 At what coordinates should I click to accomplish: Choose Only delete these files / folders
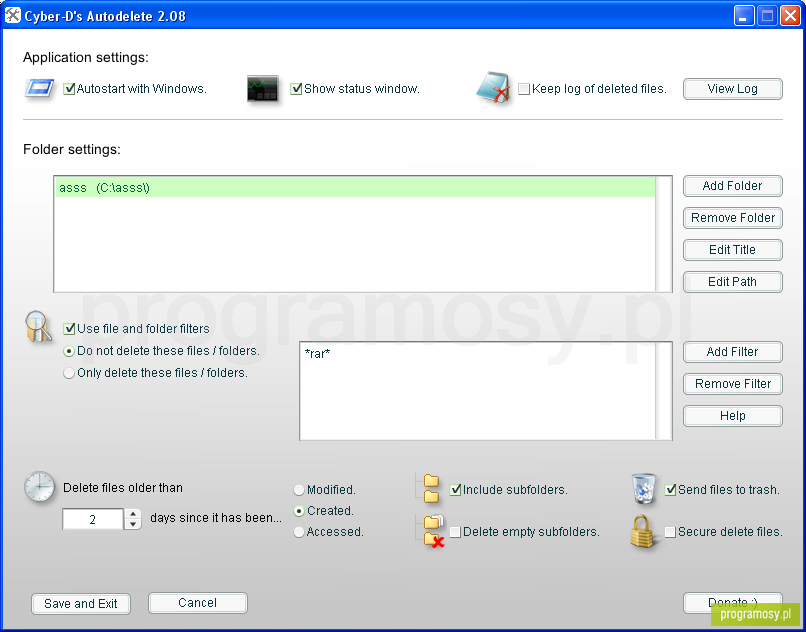(x=69, y=373)
